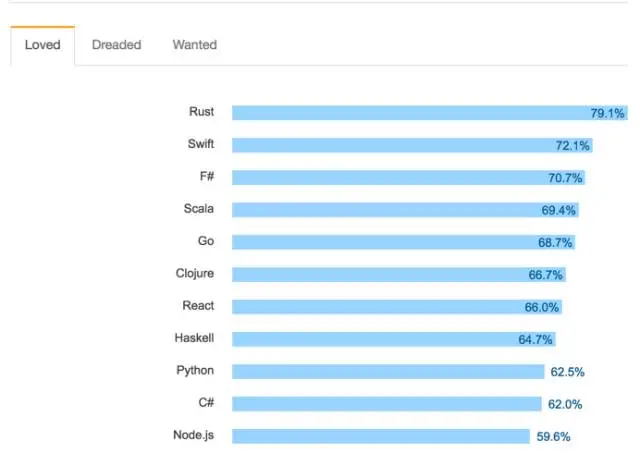Click the Go bar at 68.7%
This screenshot has width=640, height=466.
404,242
